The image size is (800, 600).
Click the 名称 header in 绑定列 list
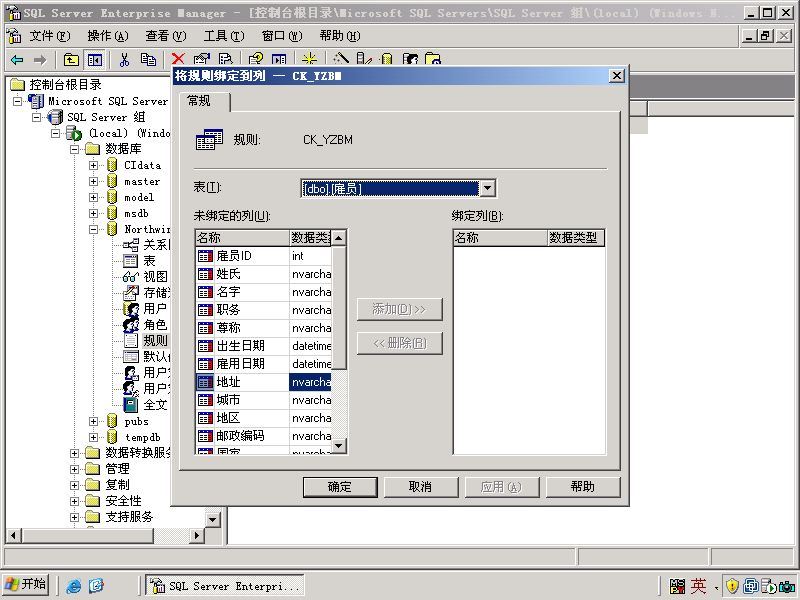(500, 238)
